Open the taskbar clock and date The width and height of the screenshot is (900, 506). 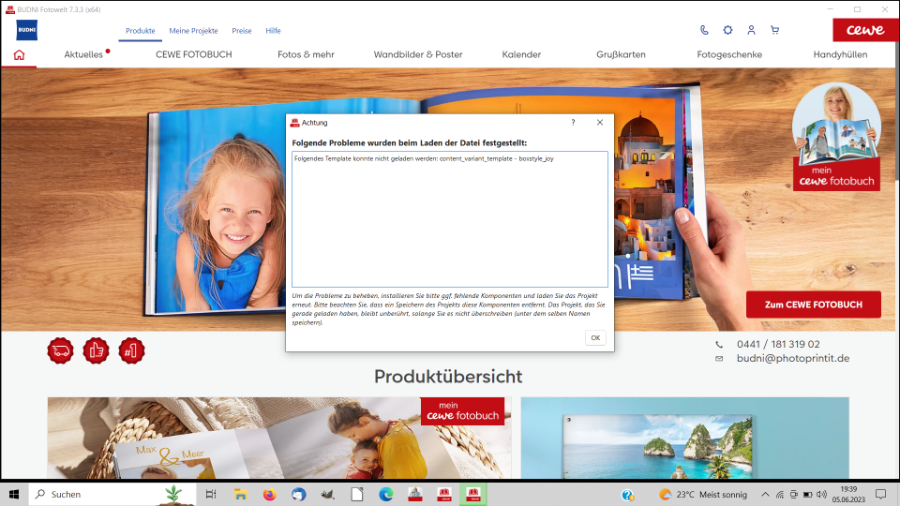tap(848, 494)
